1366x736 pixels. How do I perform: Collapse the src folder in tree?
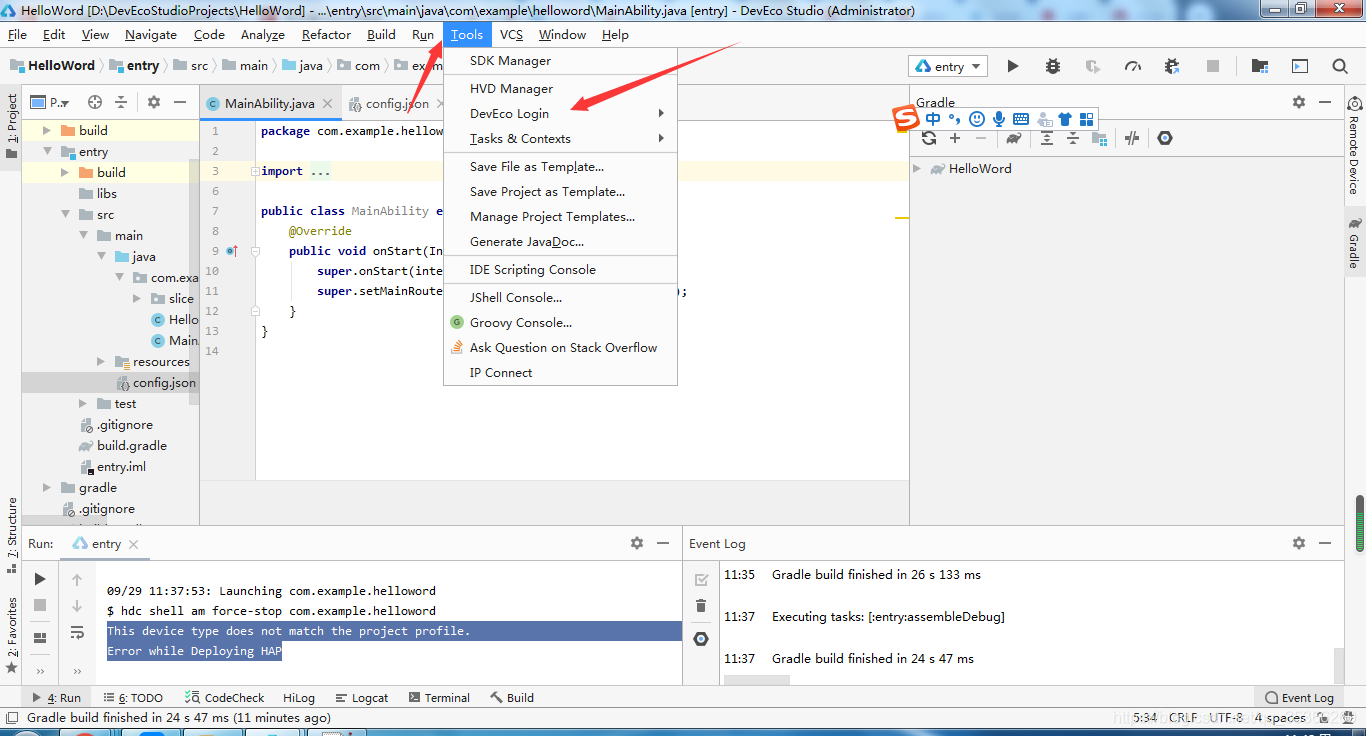[x=66, y=215]
